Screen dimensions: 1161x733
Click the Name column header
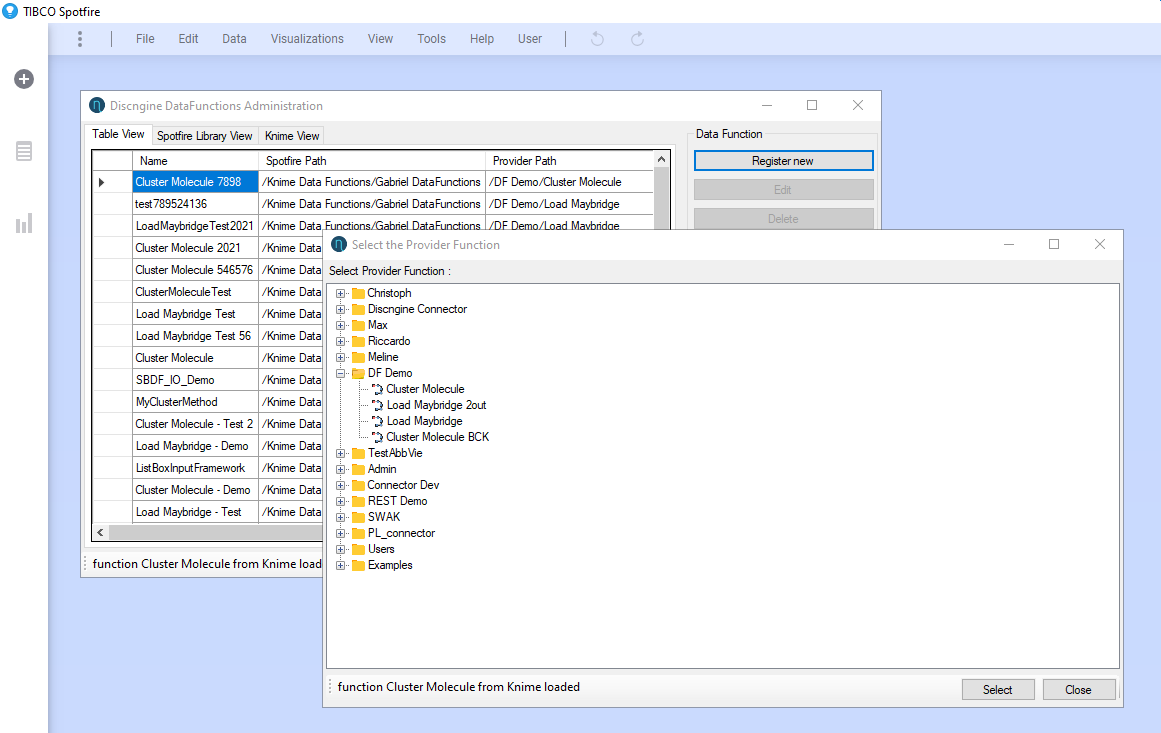(x=195, y=161)
